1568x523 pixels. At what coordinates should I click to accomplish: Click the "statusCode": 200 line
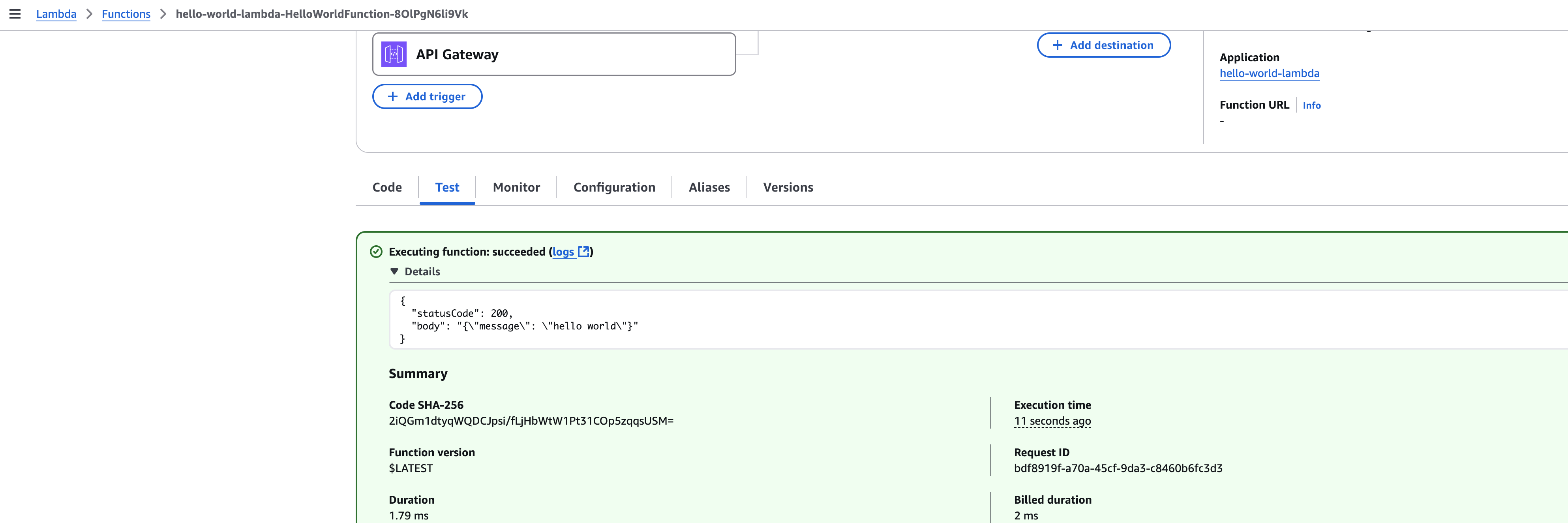tap(462, 314)
